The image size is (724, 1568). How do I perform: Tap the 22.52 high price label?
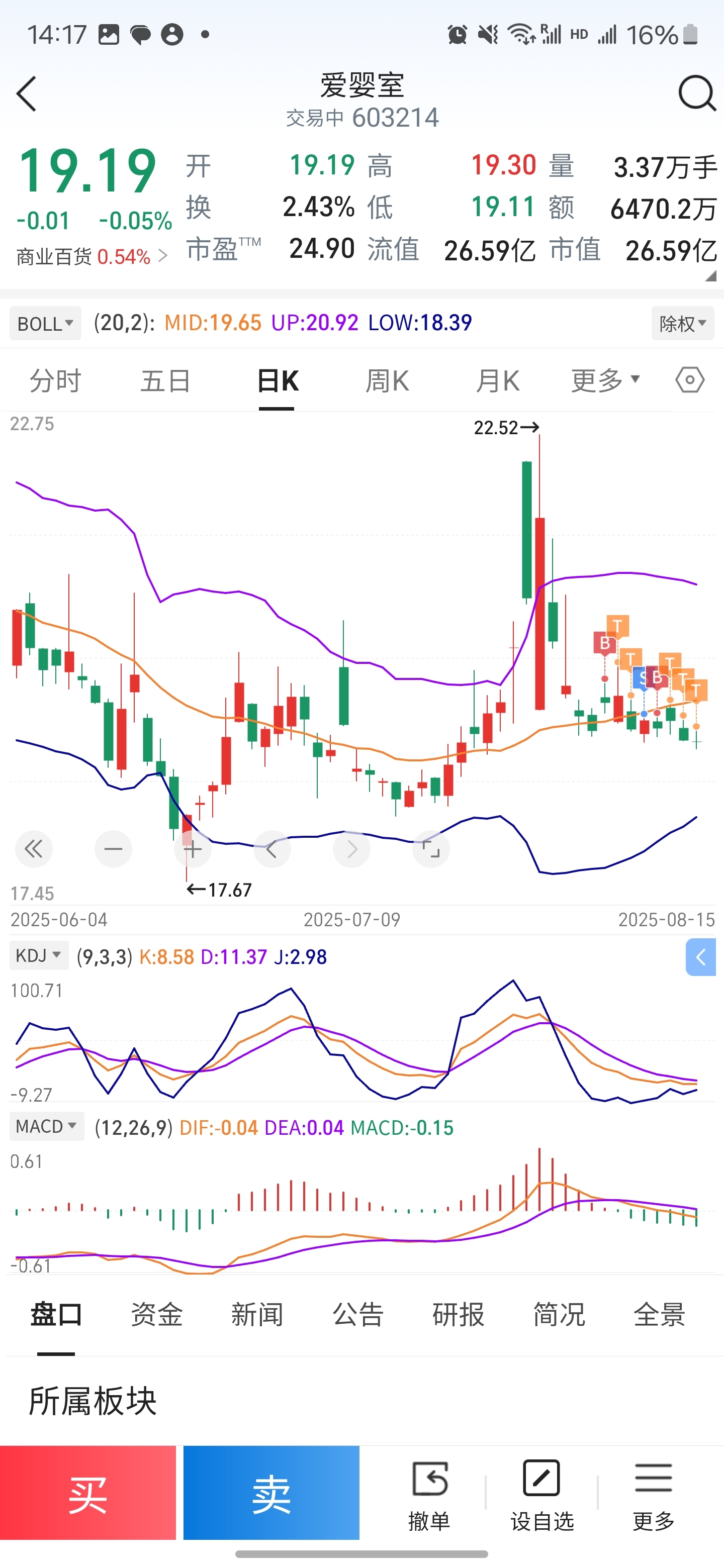(x=506, y=428)
